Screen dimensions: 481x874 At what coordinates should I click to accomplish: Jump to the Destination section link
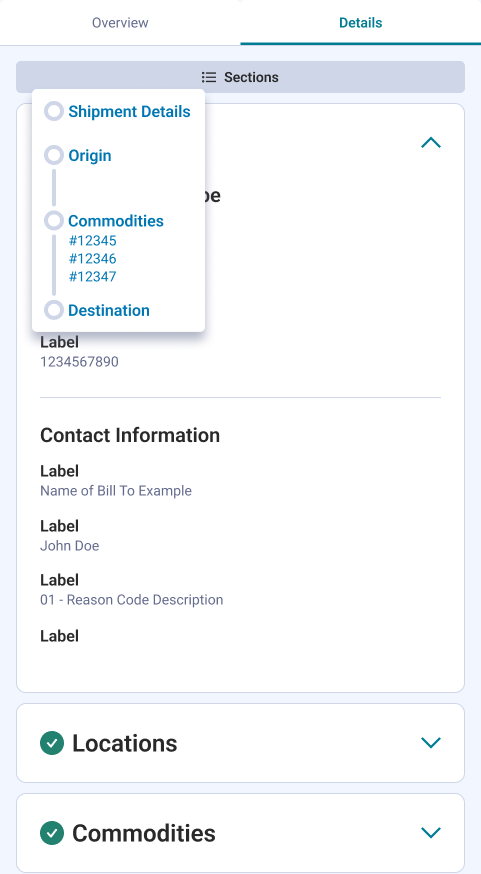coord(109,310)
